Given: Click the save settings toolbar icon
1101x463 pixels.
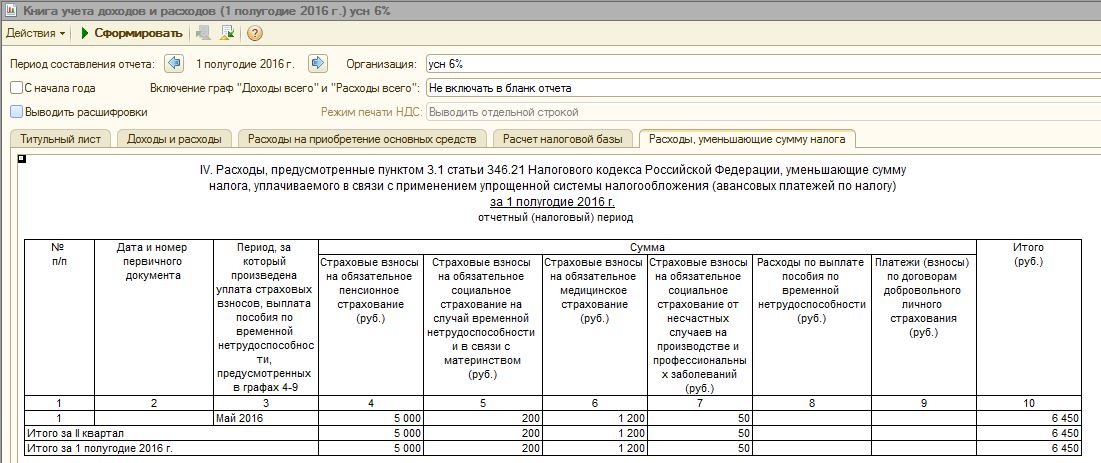Looking at the screenshot, I should (x=227, y=33).
